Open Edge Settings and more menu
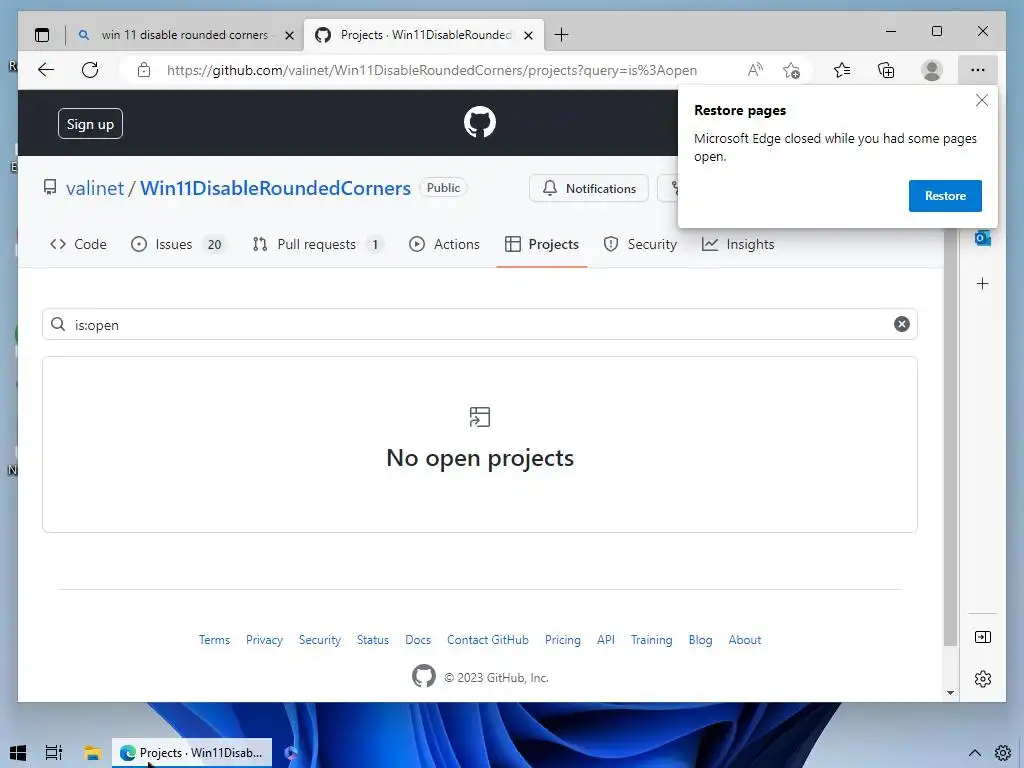Screen dimensions: 1024x768 [x=978, y=70]
